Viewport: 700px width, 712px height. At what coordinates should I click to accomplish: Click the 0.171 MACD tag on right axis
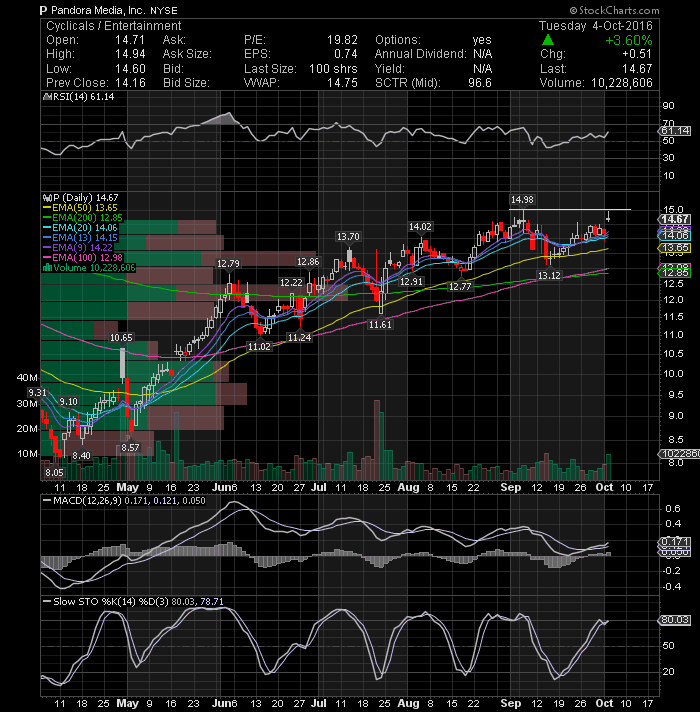(675, 542)
